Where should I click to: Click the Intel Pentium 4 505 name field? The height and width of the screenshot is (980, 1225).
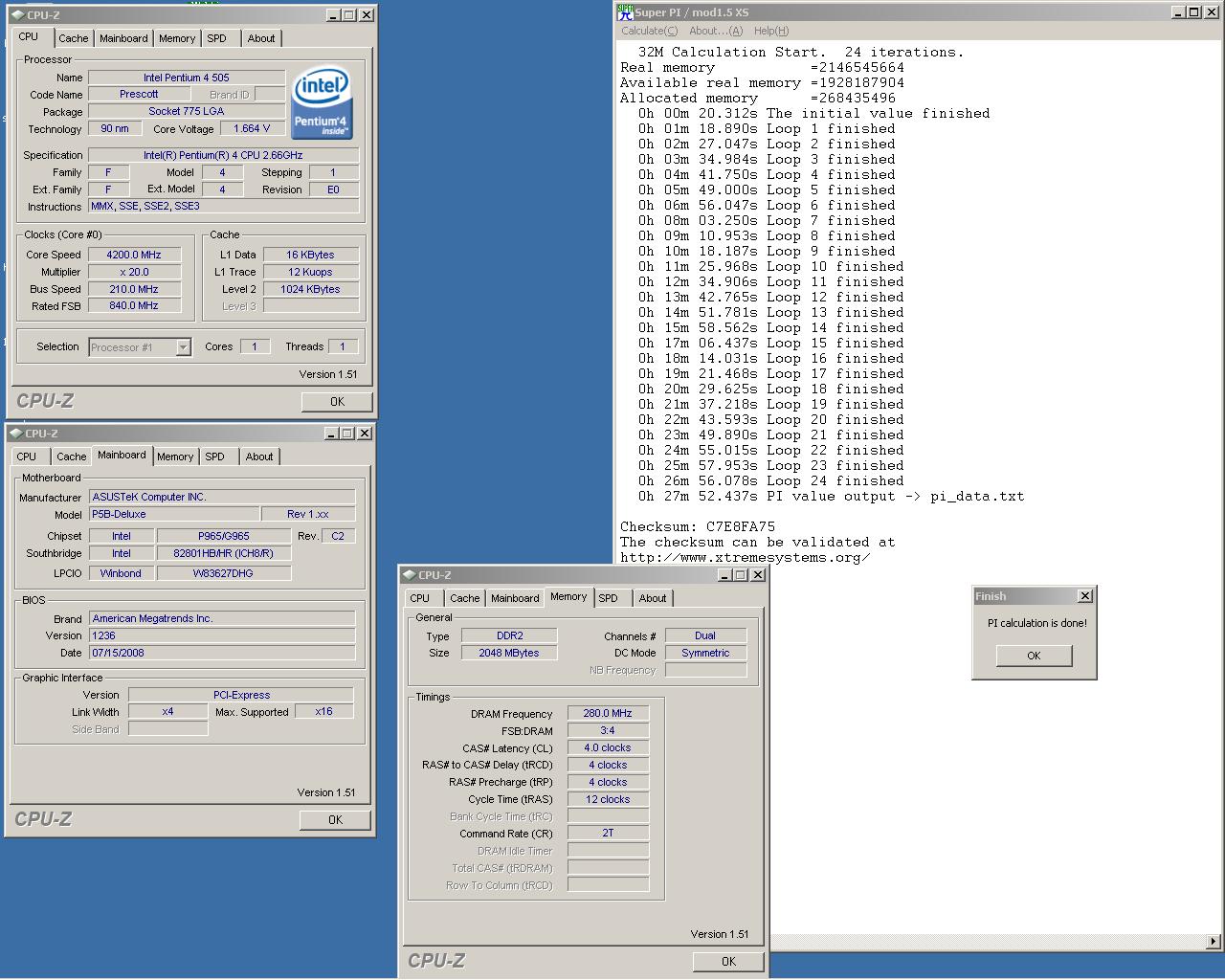point(187,78)
